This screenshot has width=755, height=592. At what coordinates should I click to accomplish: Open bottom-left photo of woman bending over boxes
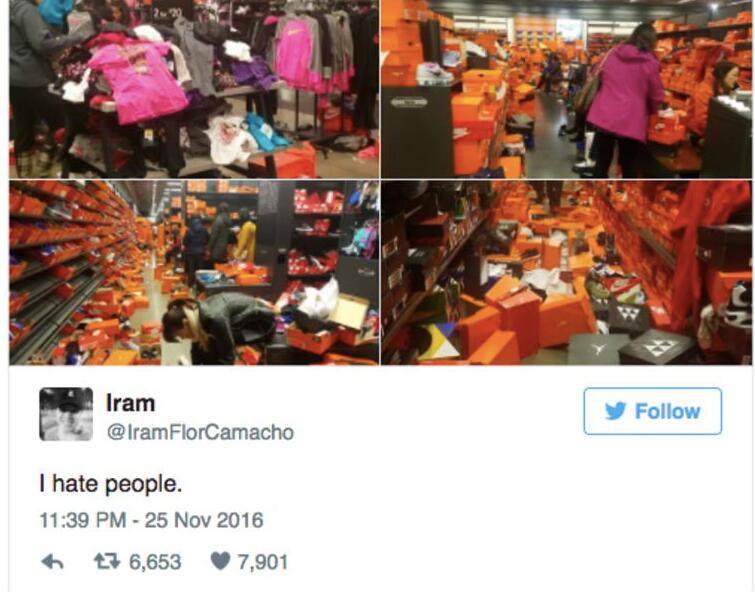(x=194, y=273)
